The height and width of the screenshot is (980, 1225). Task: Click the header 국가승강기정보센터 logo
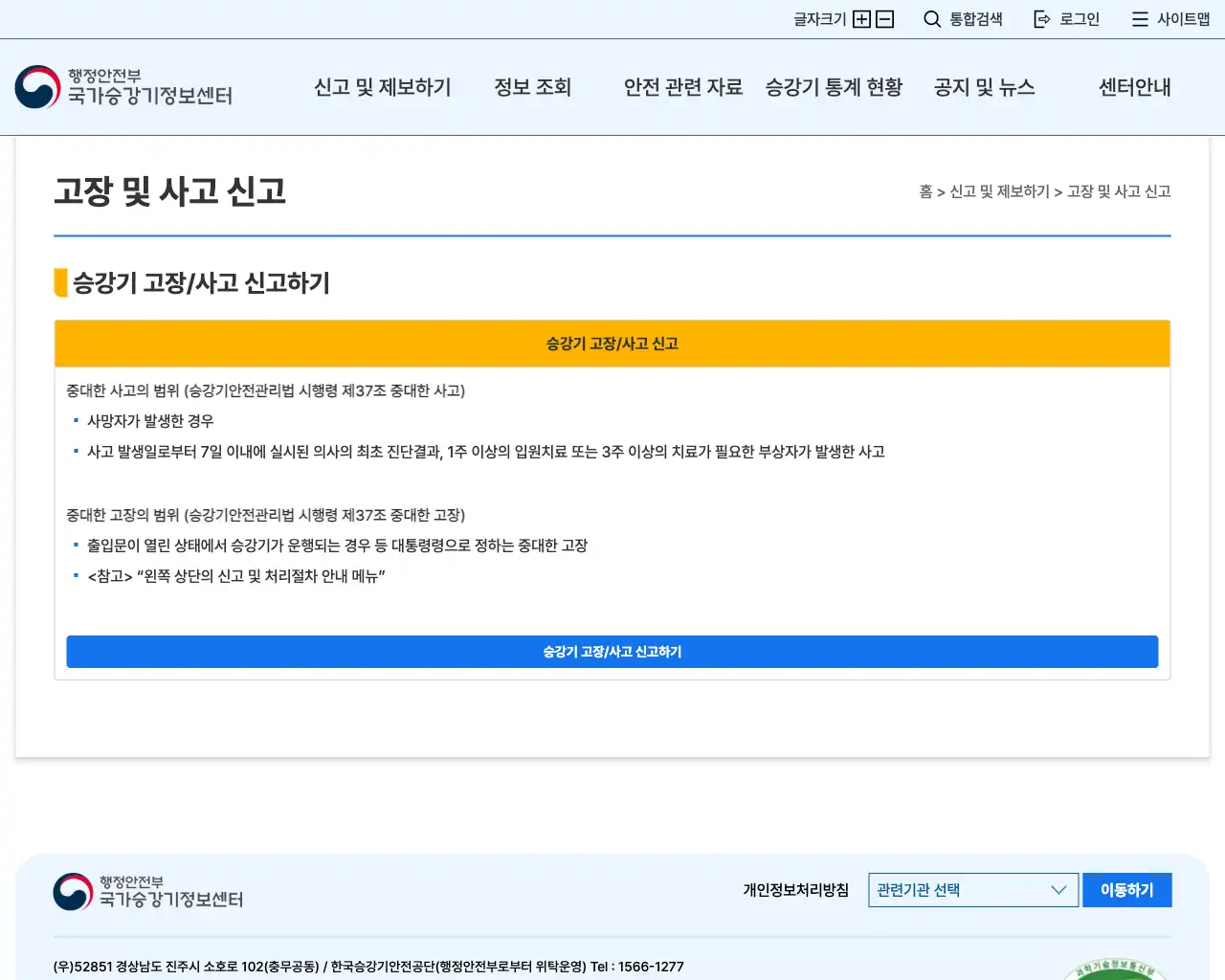coord(124,87)
